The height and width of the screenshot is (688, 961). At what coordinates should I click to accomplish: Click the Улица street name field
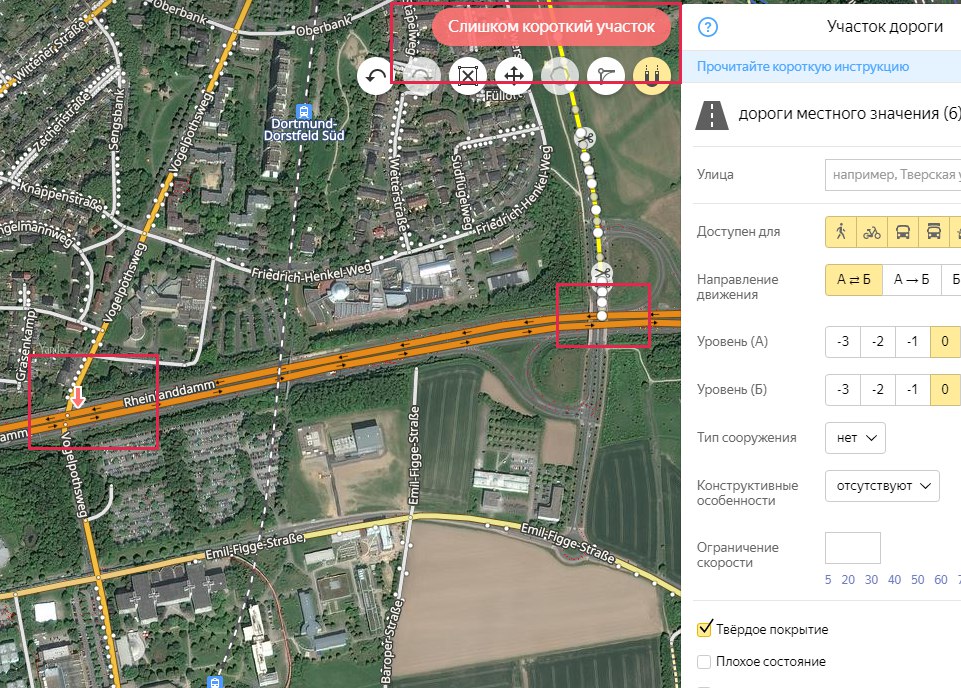893,175
